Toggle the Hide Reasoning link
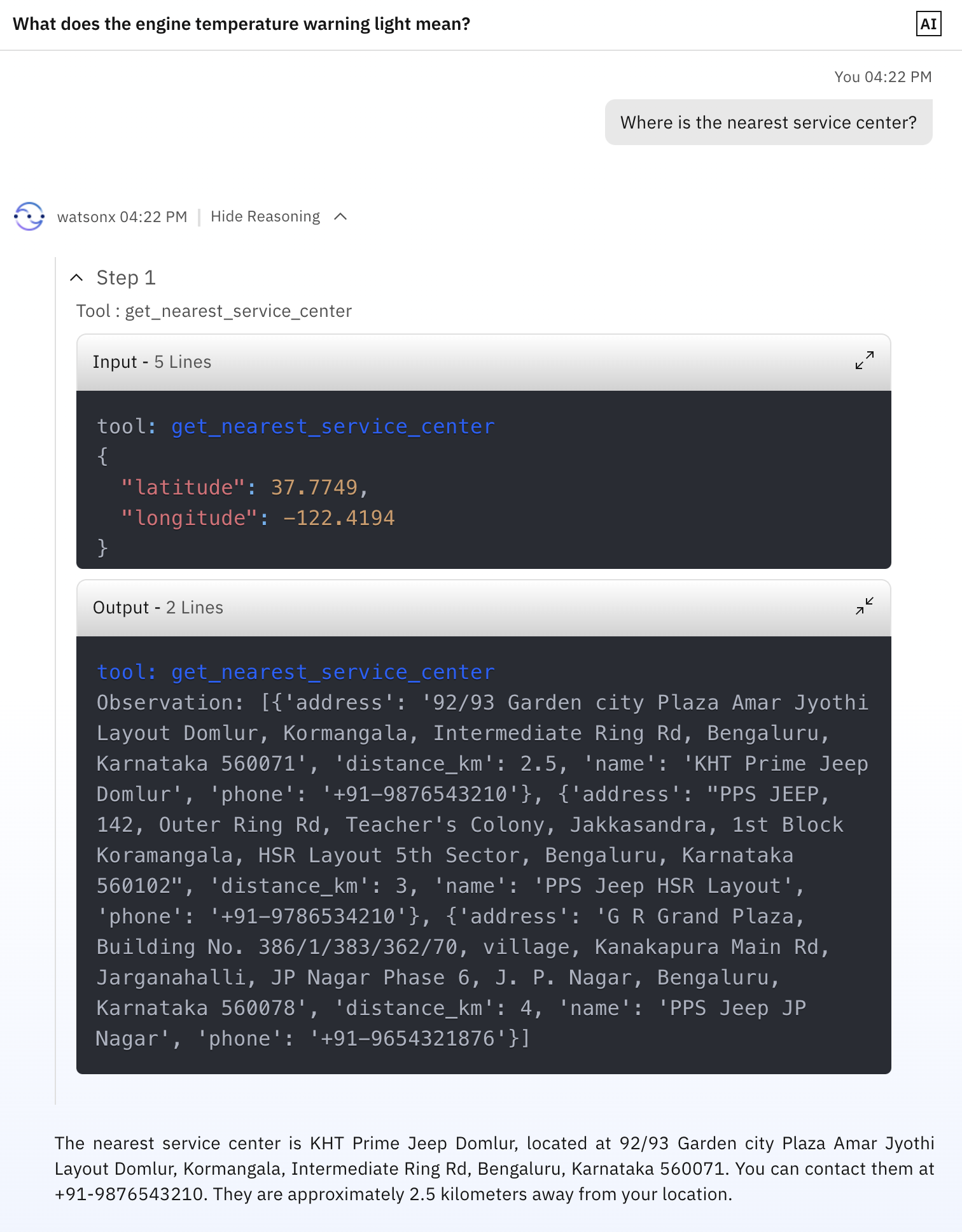Viewport: 962px width, 1232px height. pos(265,216)
